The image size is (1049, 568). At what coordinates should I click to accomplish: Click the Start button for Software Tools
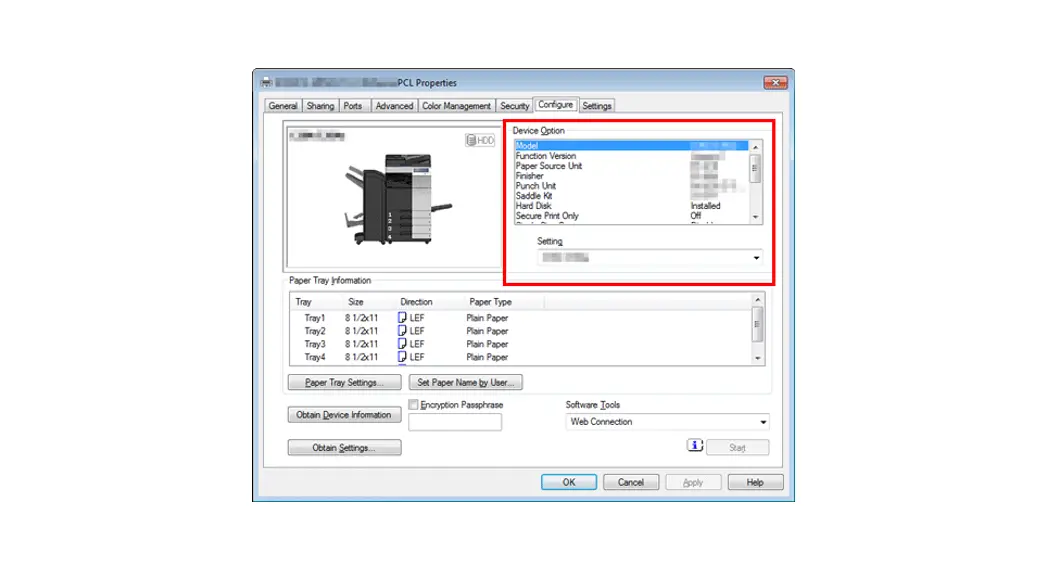point(737,447)
